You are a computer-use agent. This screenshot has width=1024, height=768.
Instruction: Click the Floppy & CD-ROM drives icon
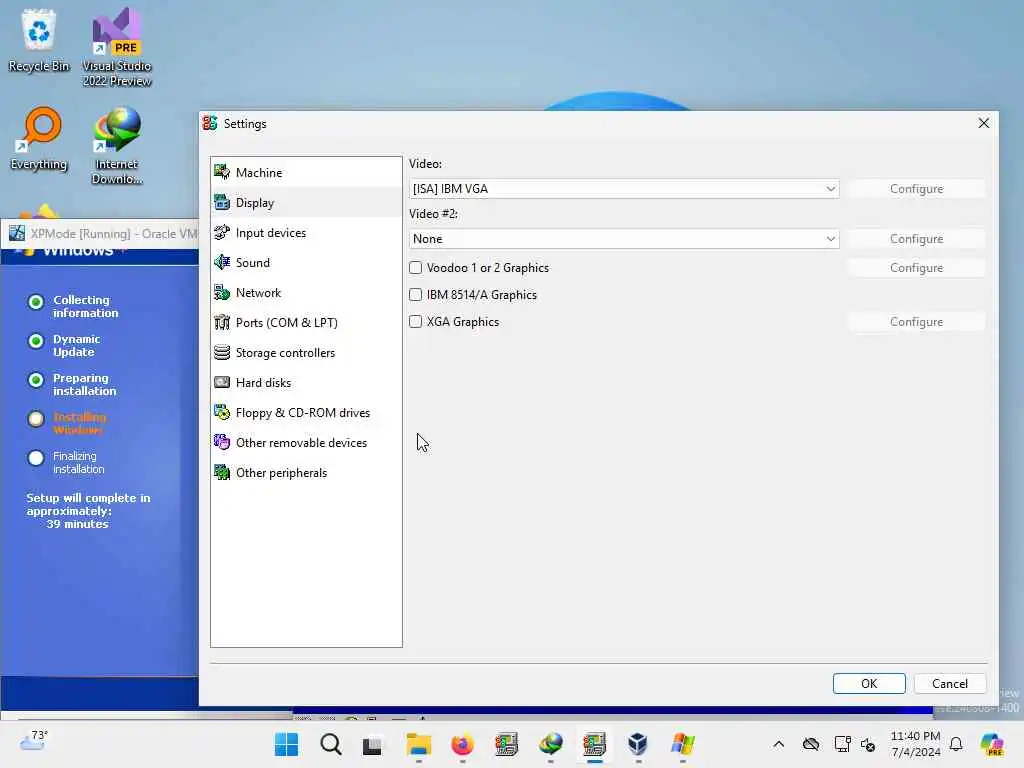(x=222, y=413)
